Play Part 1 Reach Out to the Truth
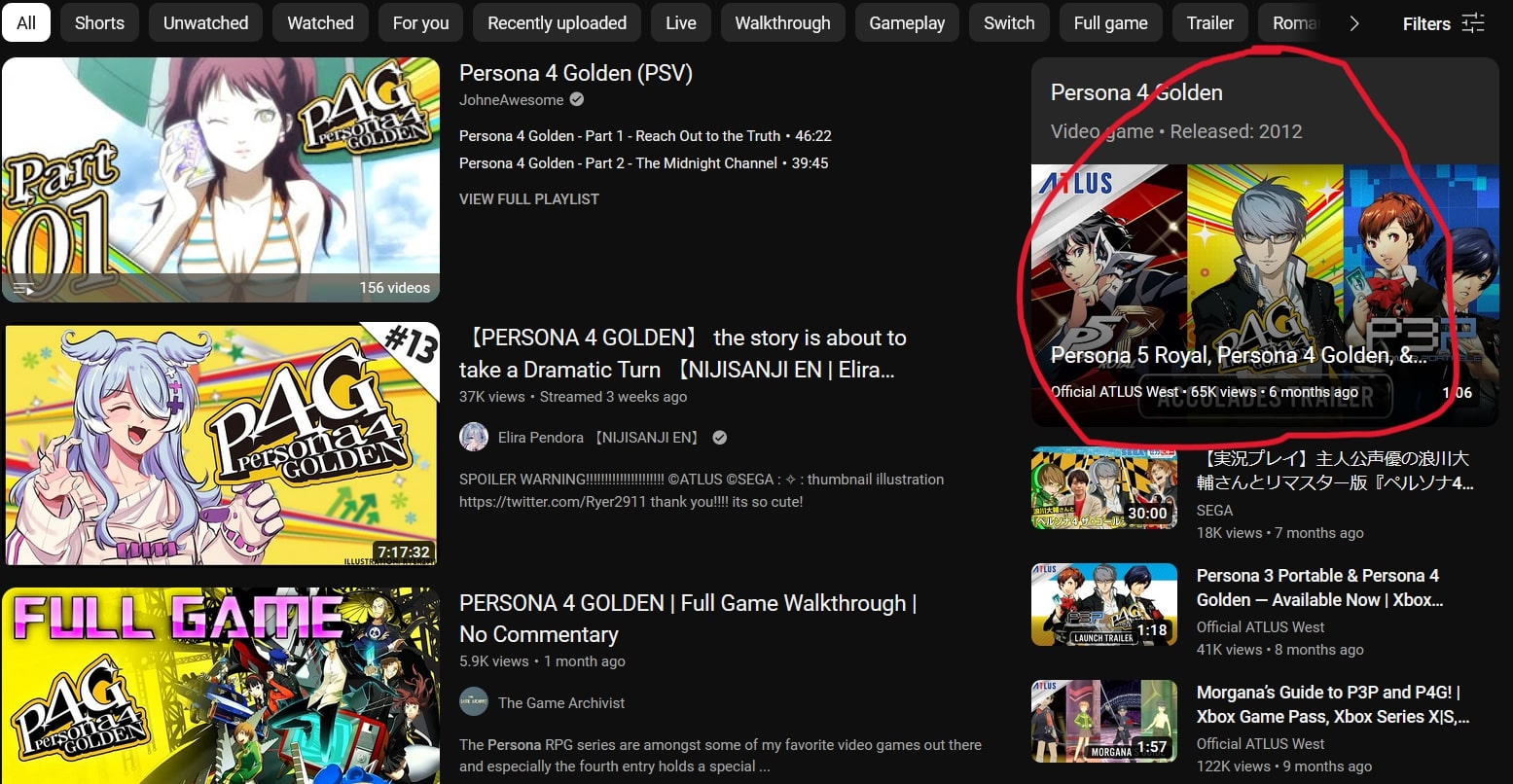 click(x=645, y=136)
